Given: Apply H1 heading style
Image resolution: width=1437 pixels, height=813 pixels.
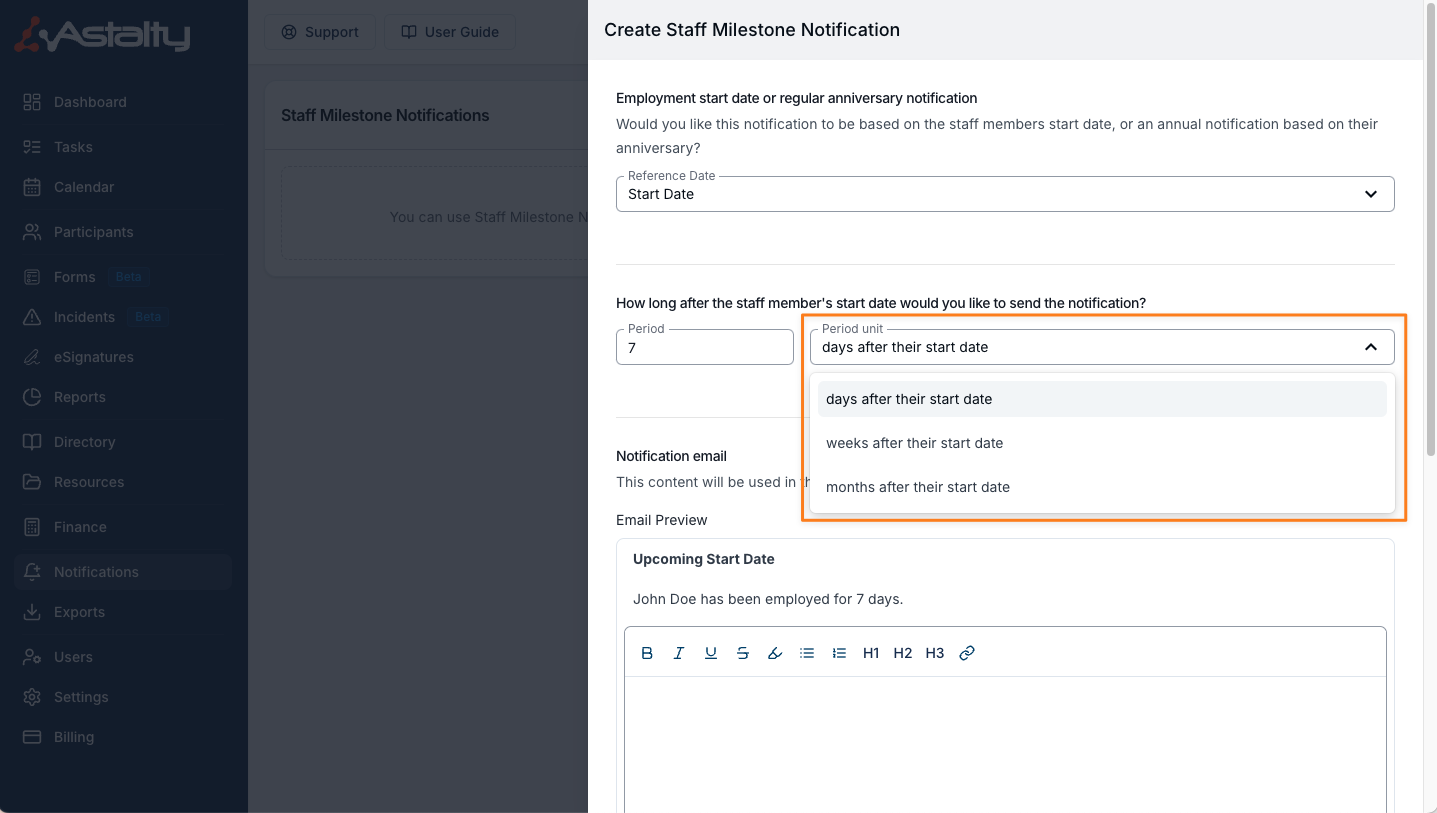Looking at the screenshot, I should tap(871, 653).
